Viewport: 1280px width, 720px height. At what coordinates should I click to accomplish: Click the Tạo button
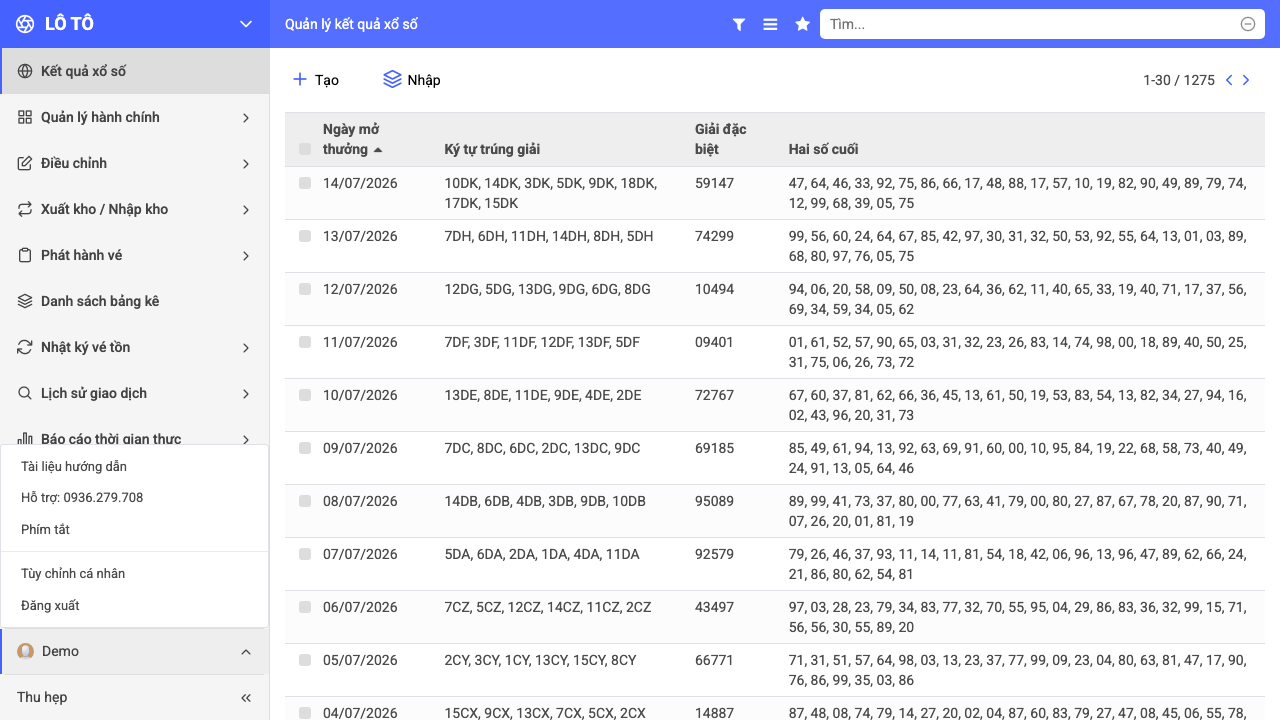(x=315, y=80)
